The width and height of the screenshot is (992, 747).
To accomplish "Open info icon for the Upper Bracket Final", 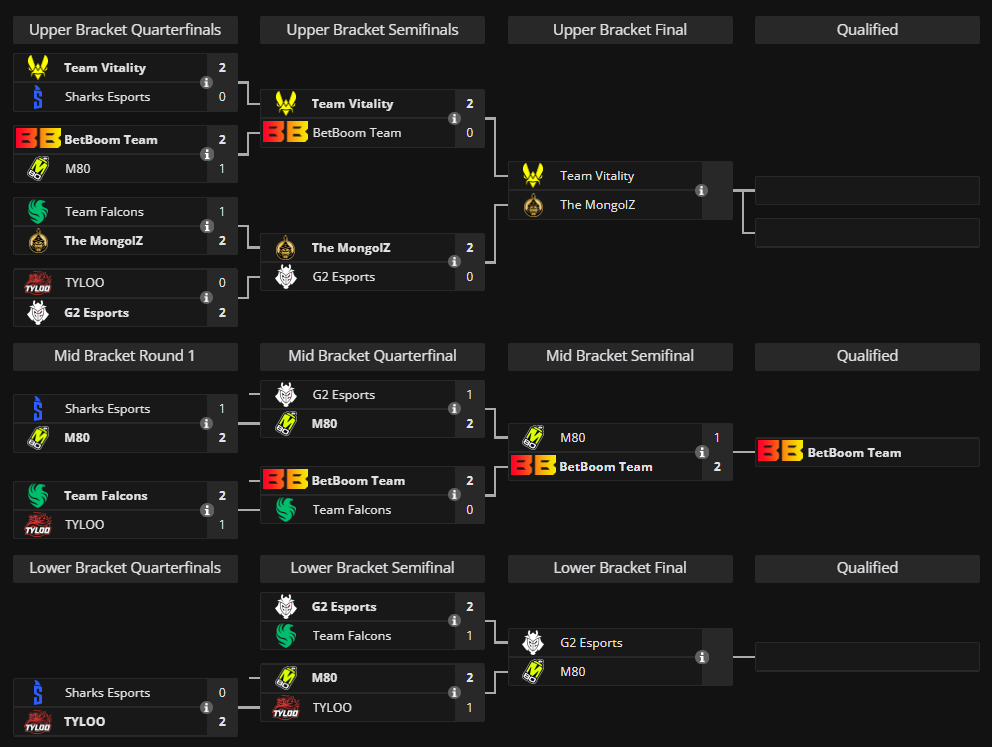I will coord(702,190).
